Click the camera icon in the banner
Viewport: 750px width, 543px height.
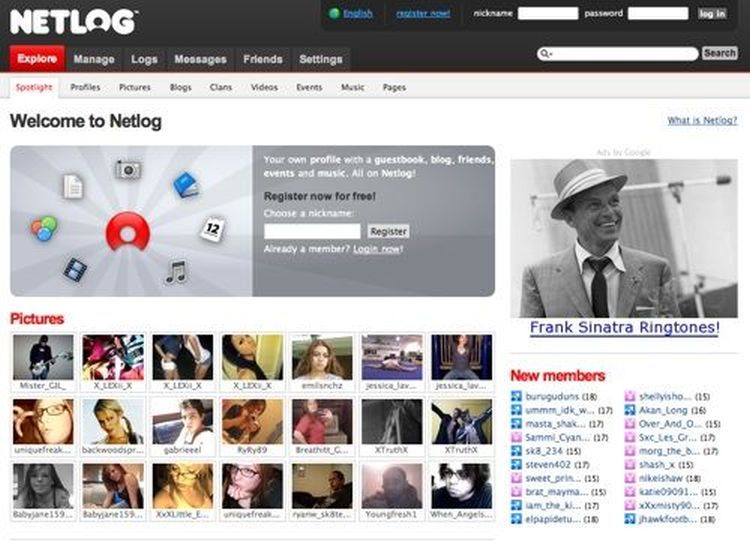click(x=127, y=170)
